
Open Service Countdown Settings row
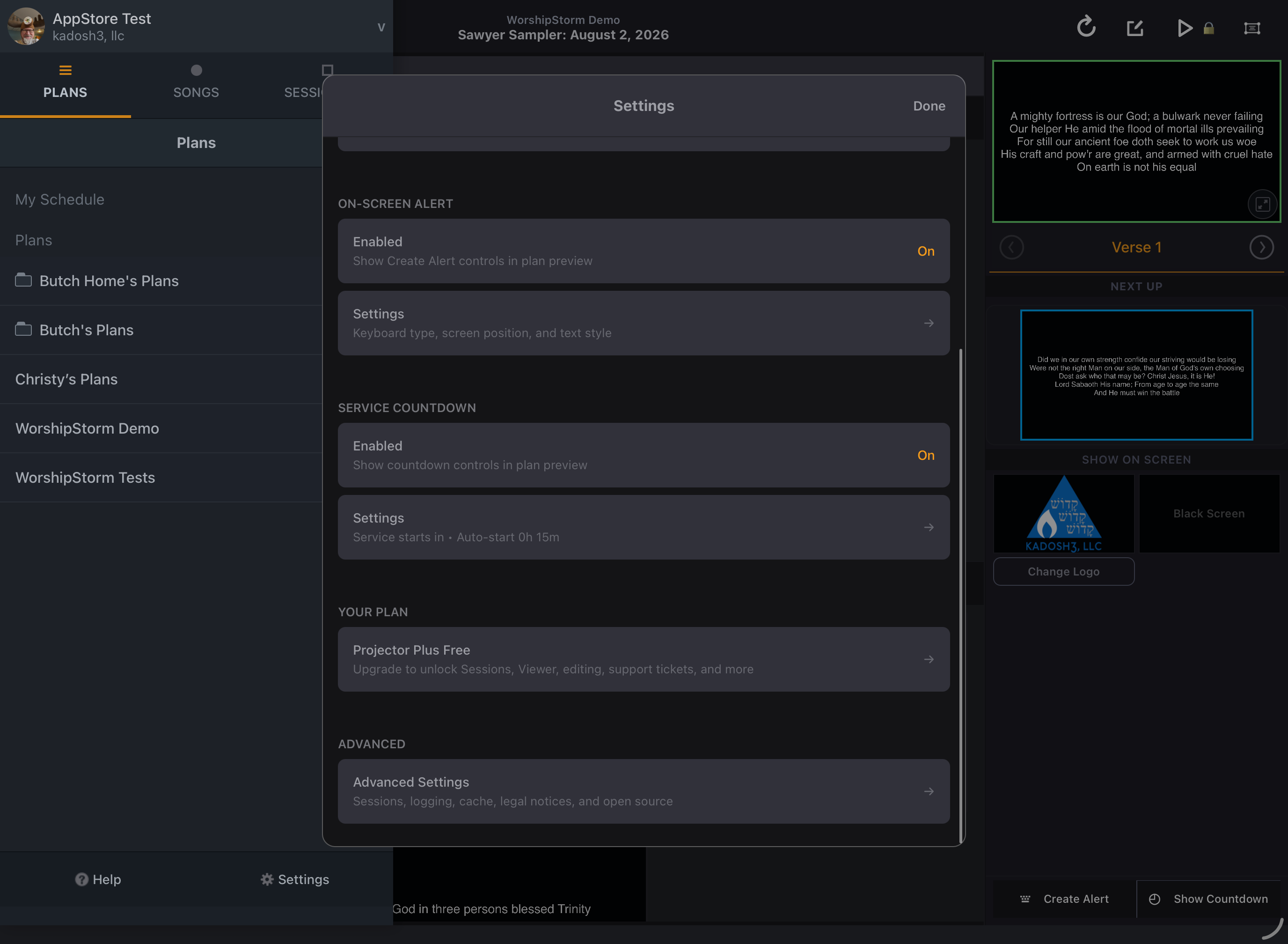(644, 527)
